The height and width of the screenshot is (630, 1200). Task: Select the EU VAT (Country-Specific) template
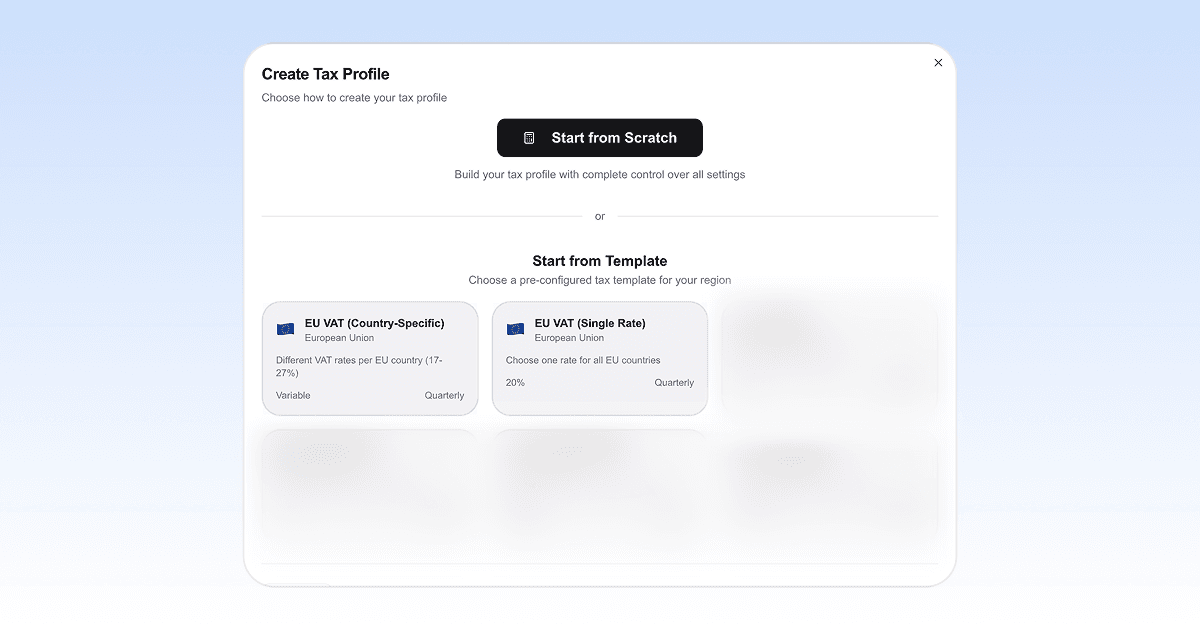coord(370,358)
